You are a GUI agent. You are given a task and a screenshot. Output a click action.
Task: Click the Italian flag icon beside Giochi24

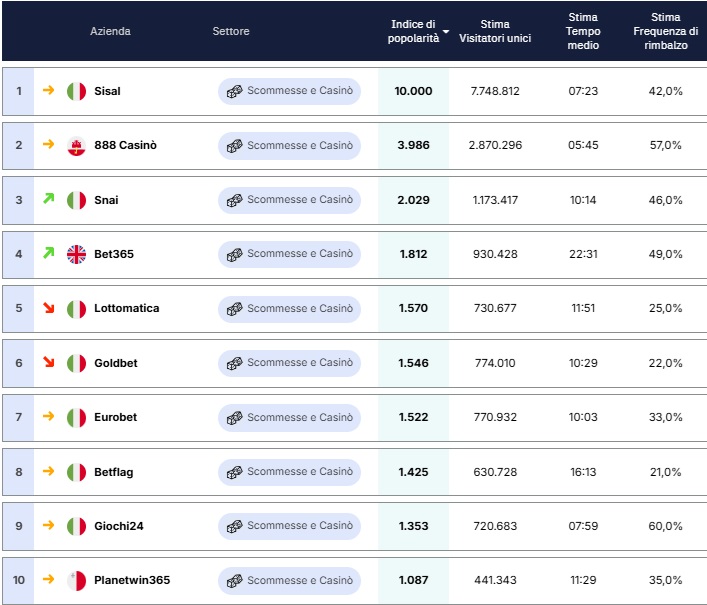(x=76, y=526)
